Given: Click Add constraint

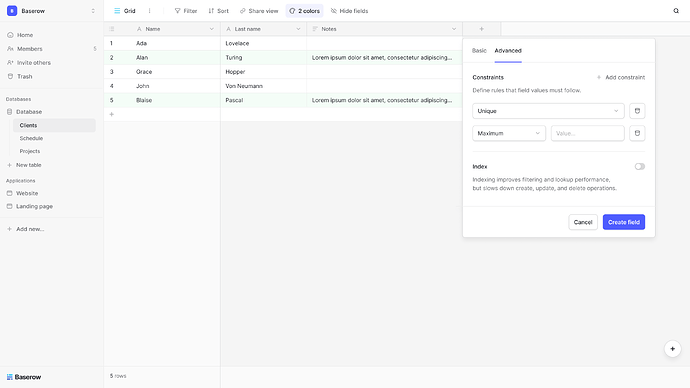Looking at the screenshot, I should point(620,77).
